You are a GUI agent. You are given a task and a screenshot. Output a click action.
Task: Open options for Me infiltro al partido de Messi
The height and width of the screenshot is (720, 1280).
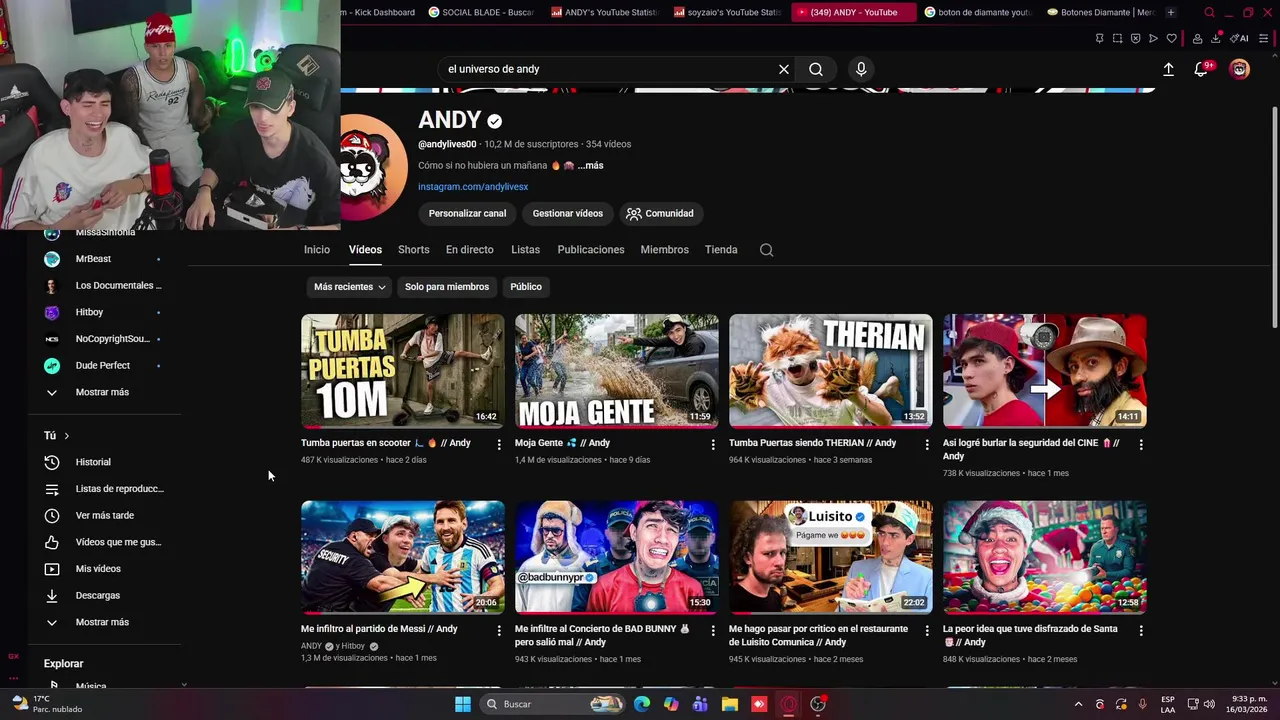point(499,630)
